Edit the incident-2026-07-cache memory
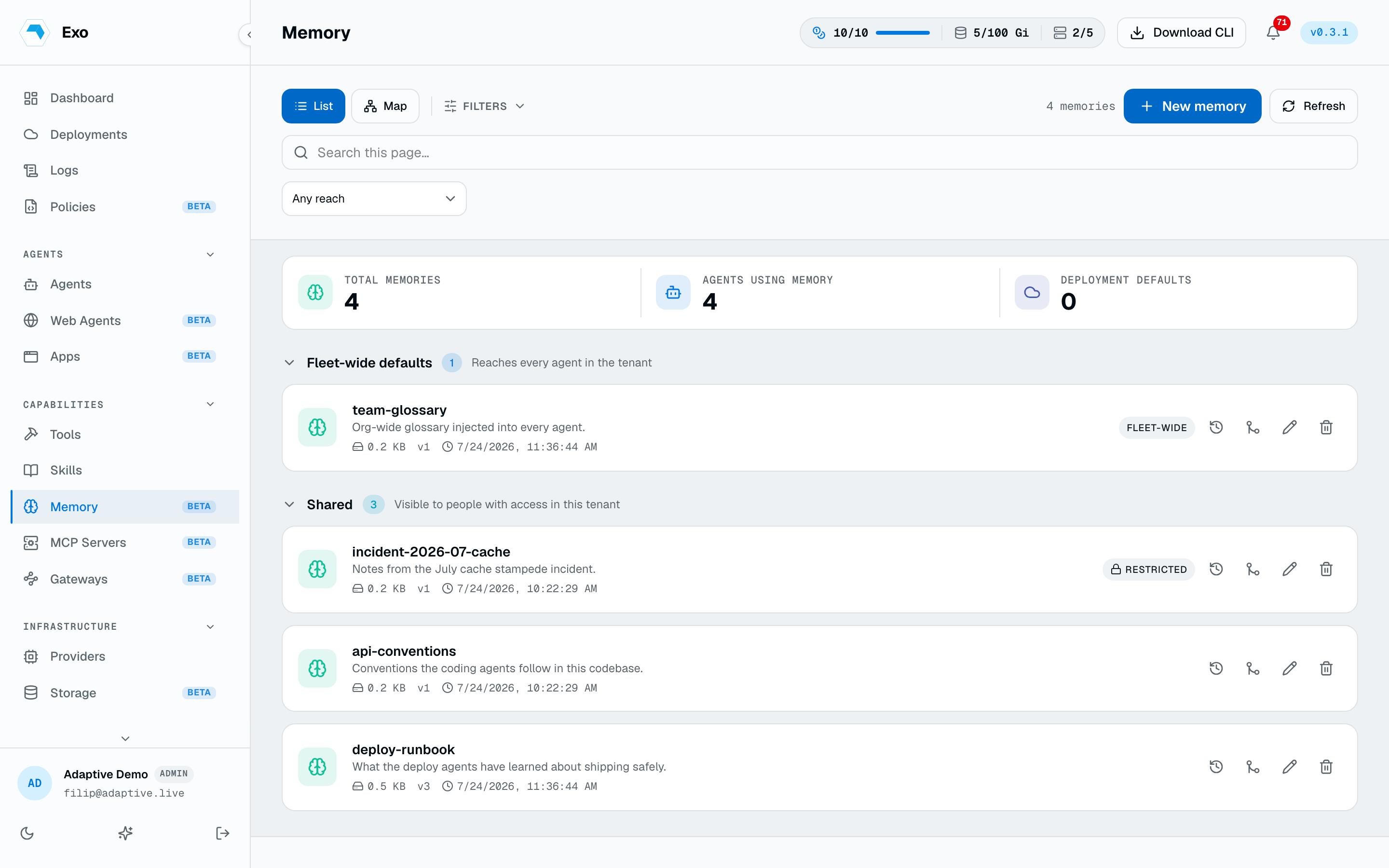This screenshot has width=1389, height=868. 1289,569
